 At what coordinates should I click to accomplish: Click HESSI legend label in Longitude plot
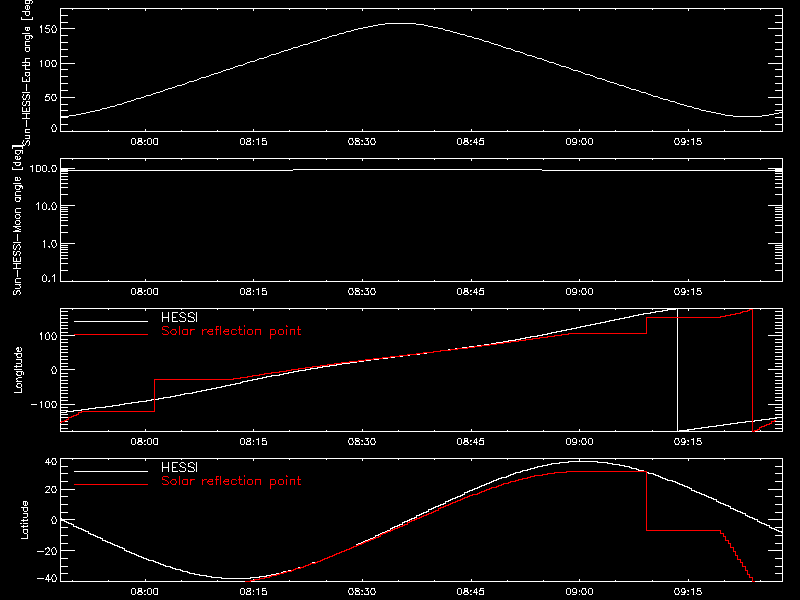[179, 317]
